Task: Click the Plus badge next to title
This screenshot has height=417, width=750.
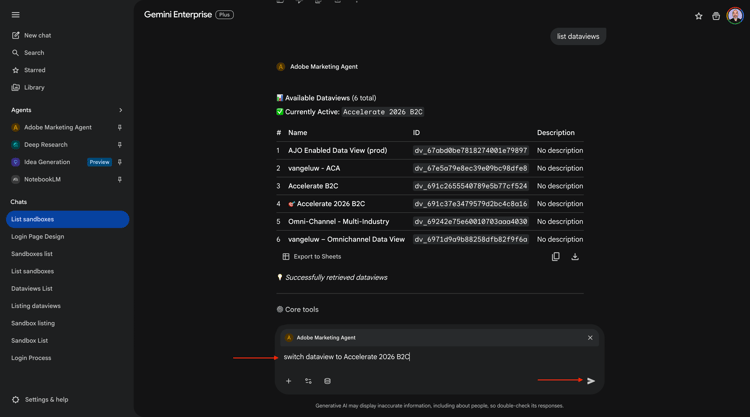Action: [x=224, y=15]
